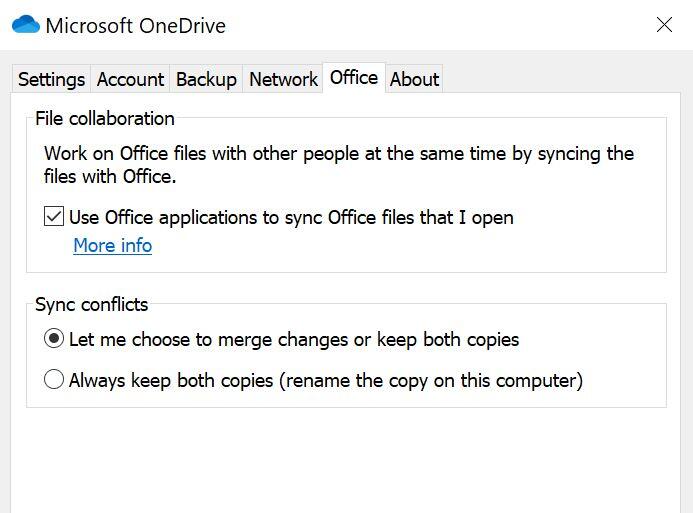Viewport: 693px width, 513px height.
Task: Click the Office tab
Action: 354,78
